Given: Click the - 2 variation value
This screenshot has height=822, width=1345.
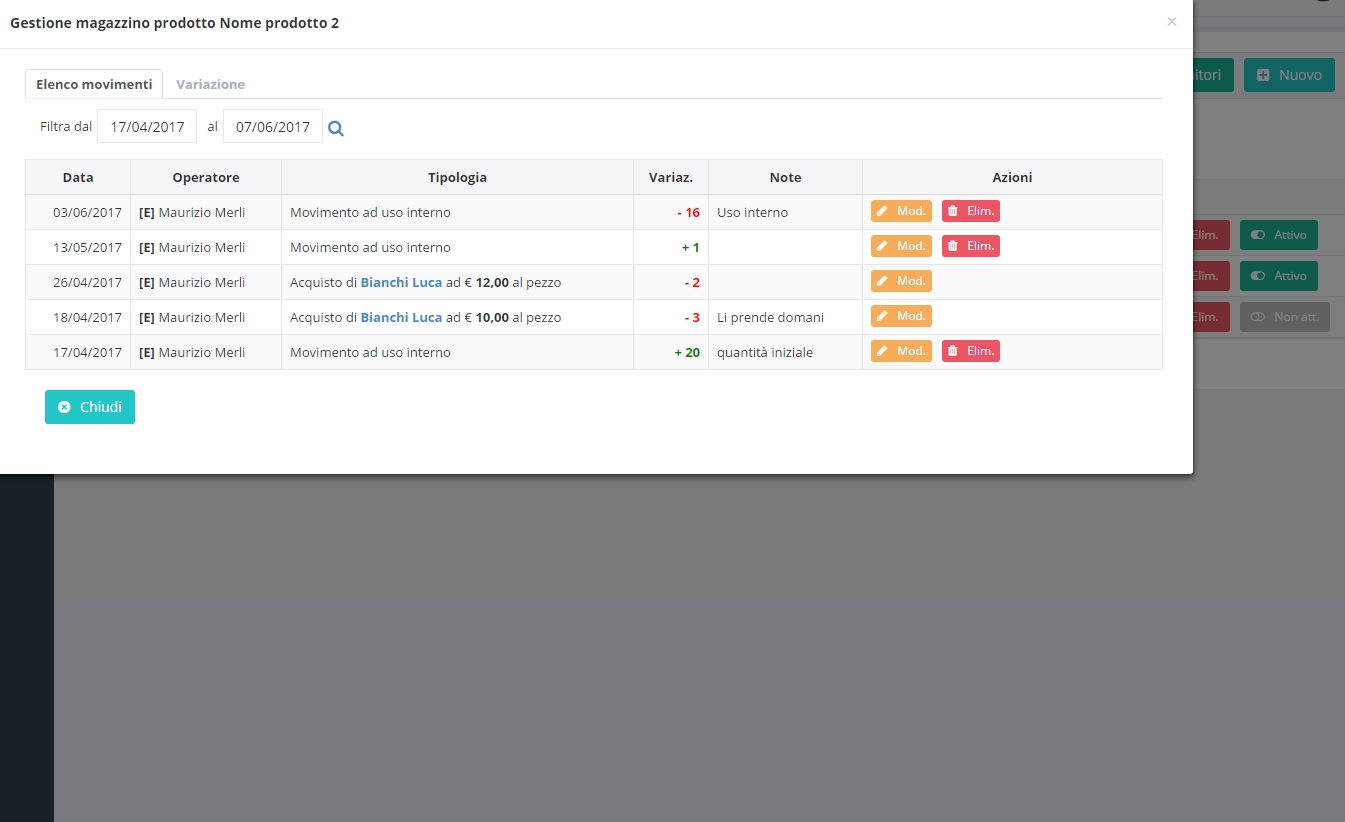Looking at the screenshot, I should (692, 282).
